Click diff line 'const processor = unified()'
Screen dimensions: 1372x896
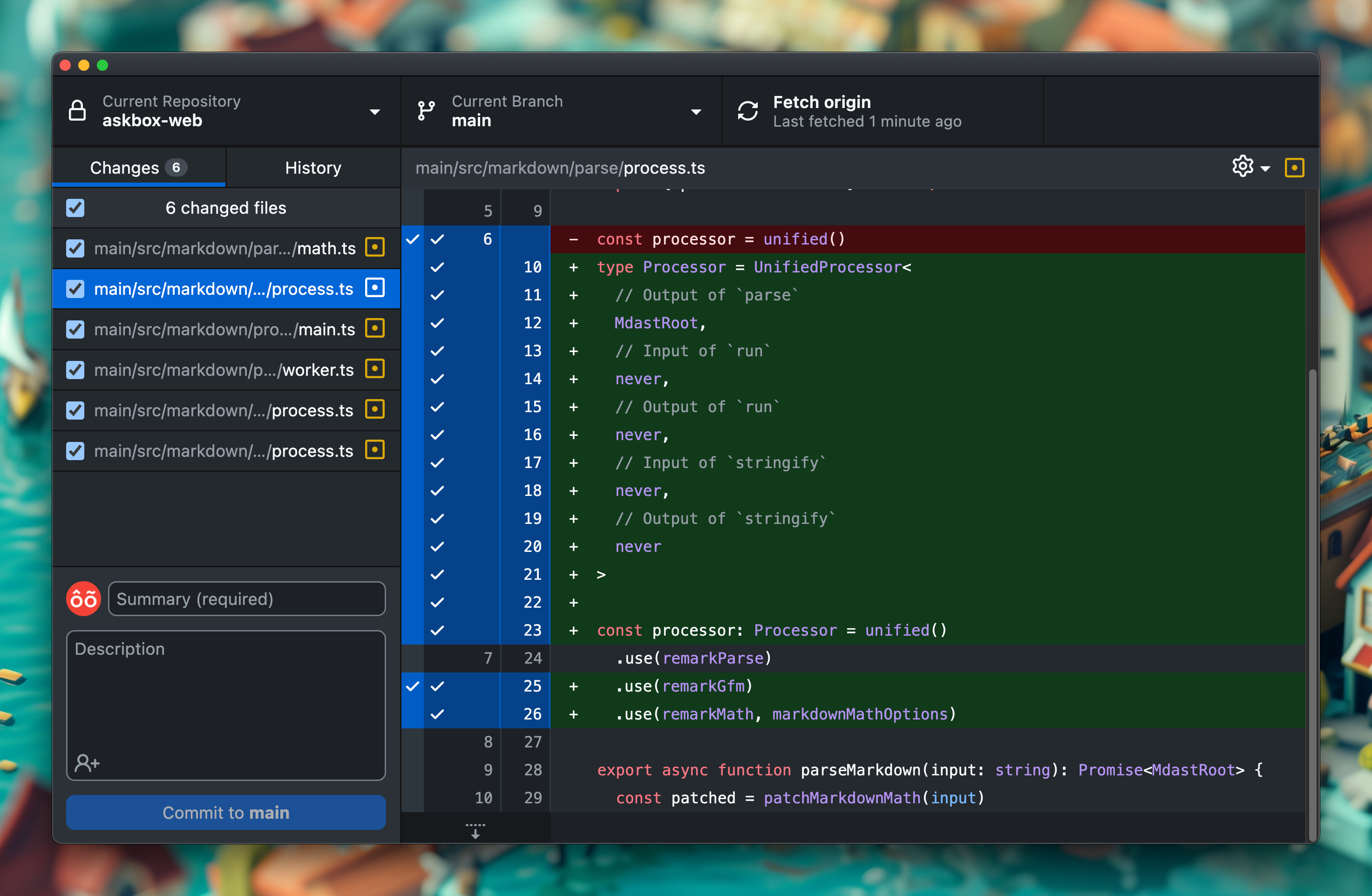[x=927, y=239]
